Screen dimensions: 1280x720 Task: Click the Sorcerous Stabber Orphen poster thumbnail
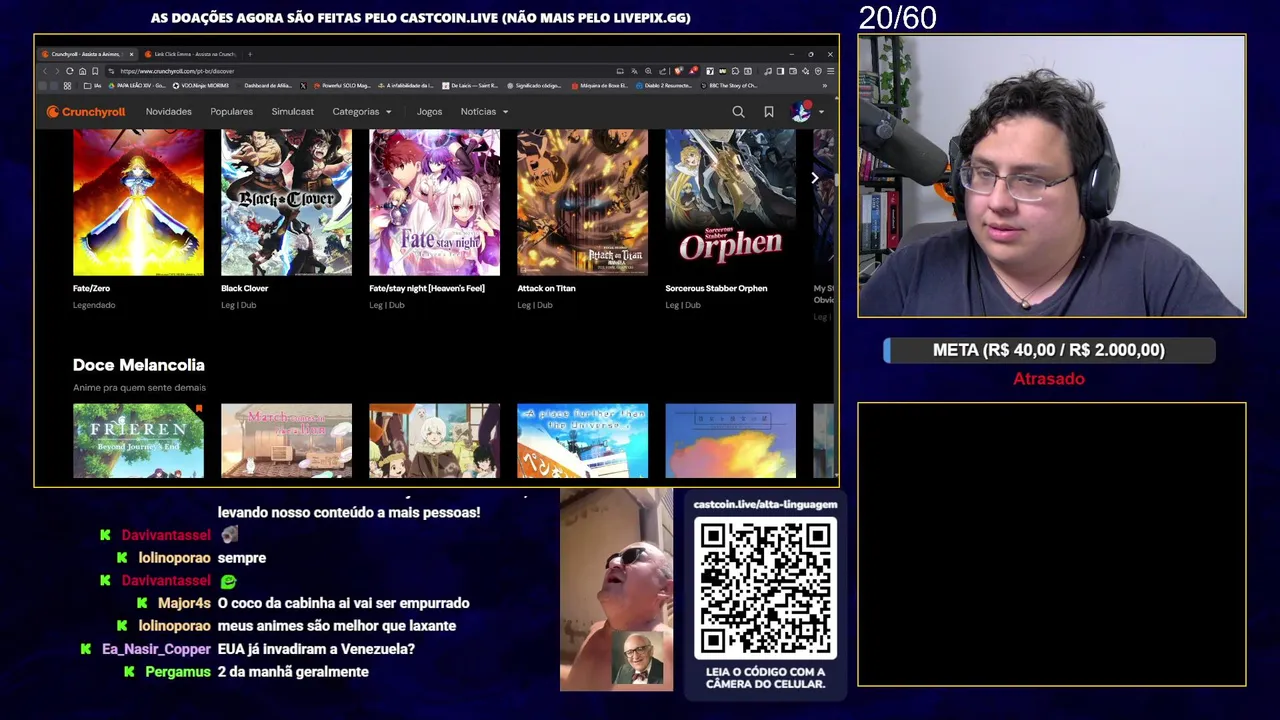[730, 202]
